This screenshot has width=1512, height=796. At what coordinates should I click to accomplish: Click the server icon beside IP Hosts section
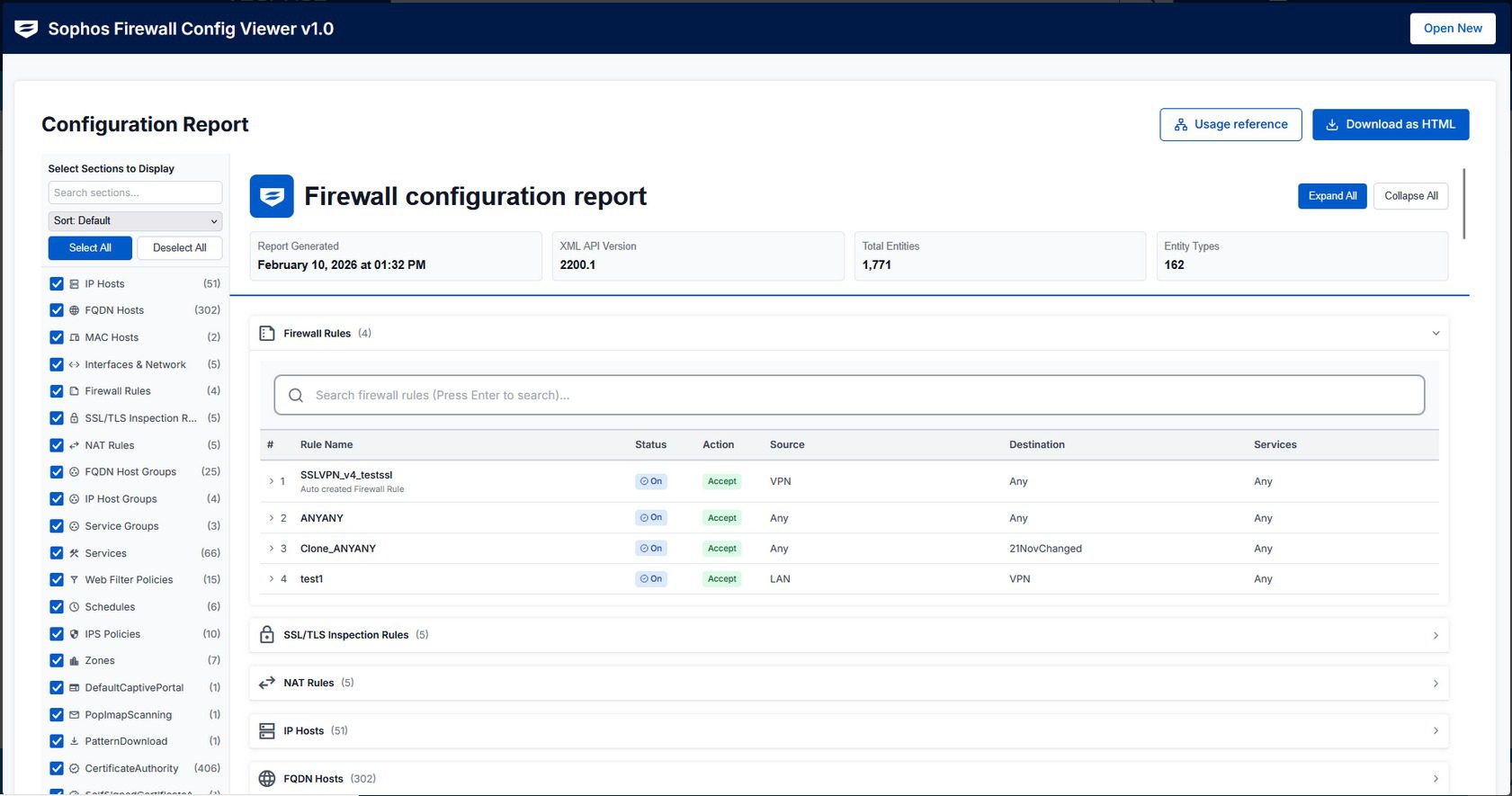267,731
